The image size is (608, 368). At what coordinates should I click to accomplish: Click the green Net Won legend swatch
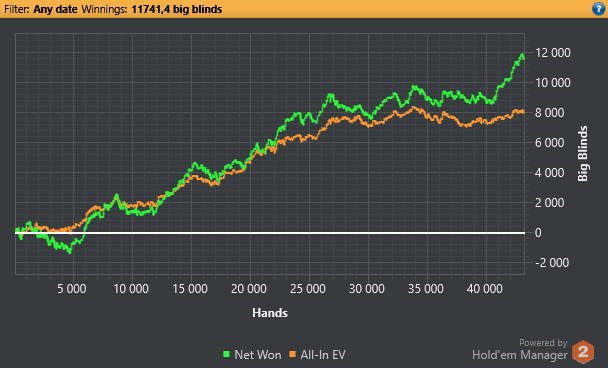click(226, 354)
